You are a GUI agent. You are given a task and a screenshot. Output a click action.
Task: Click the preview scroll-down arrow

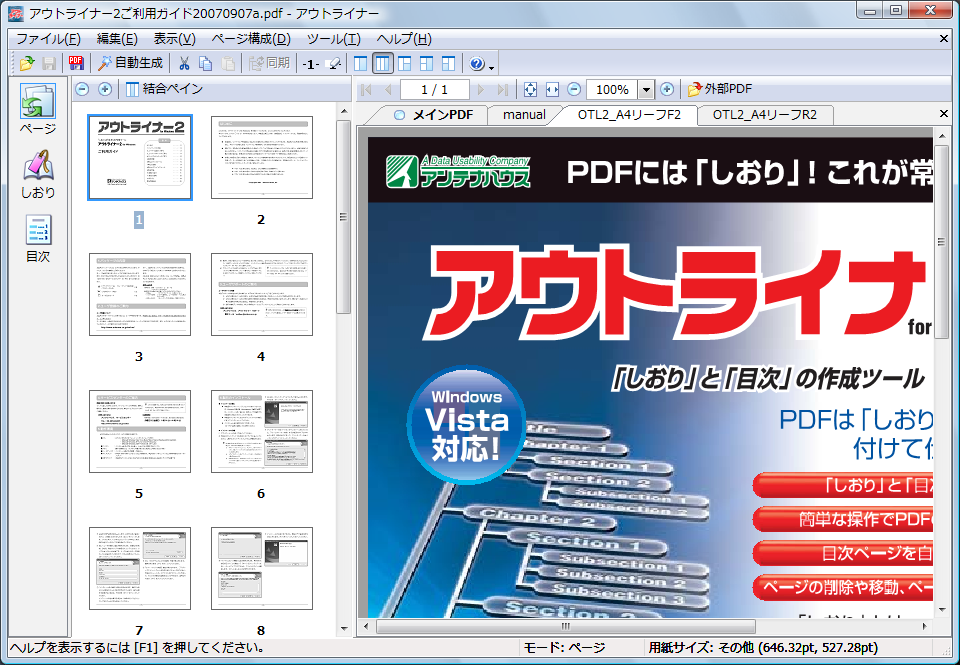pos(942,609)
